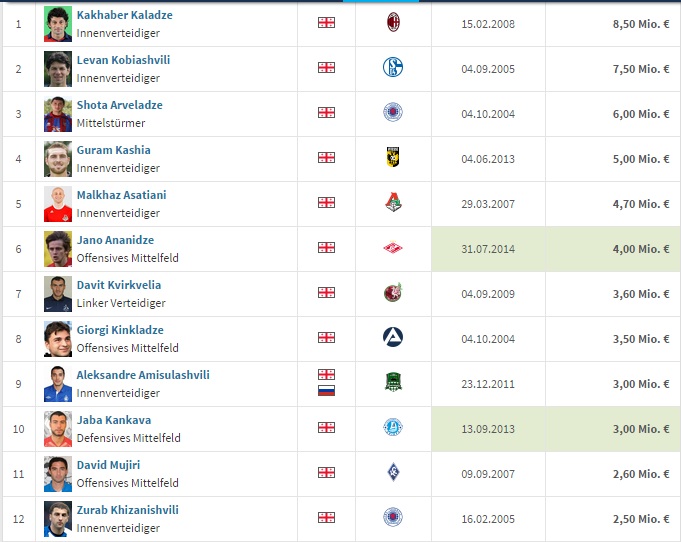The width and height of the screenshot is (681, 542).
Task: Follow the Zurab Khizanishvili player link
Action: [x=127, y=510]
